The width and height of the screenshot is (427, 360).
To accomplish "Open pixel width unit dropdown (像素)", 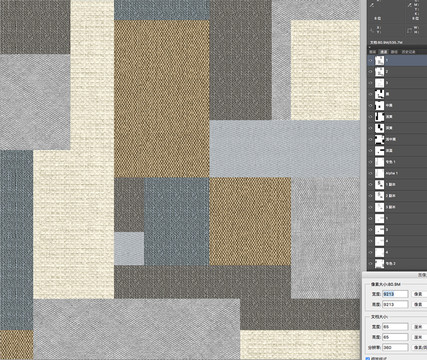I will tap(419, 294).
